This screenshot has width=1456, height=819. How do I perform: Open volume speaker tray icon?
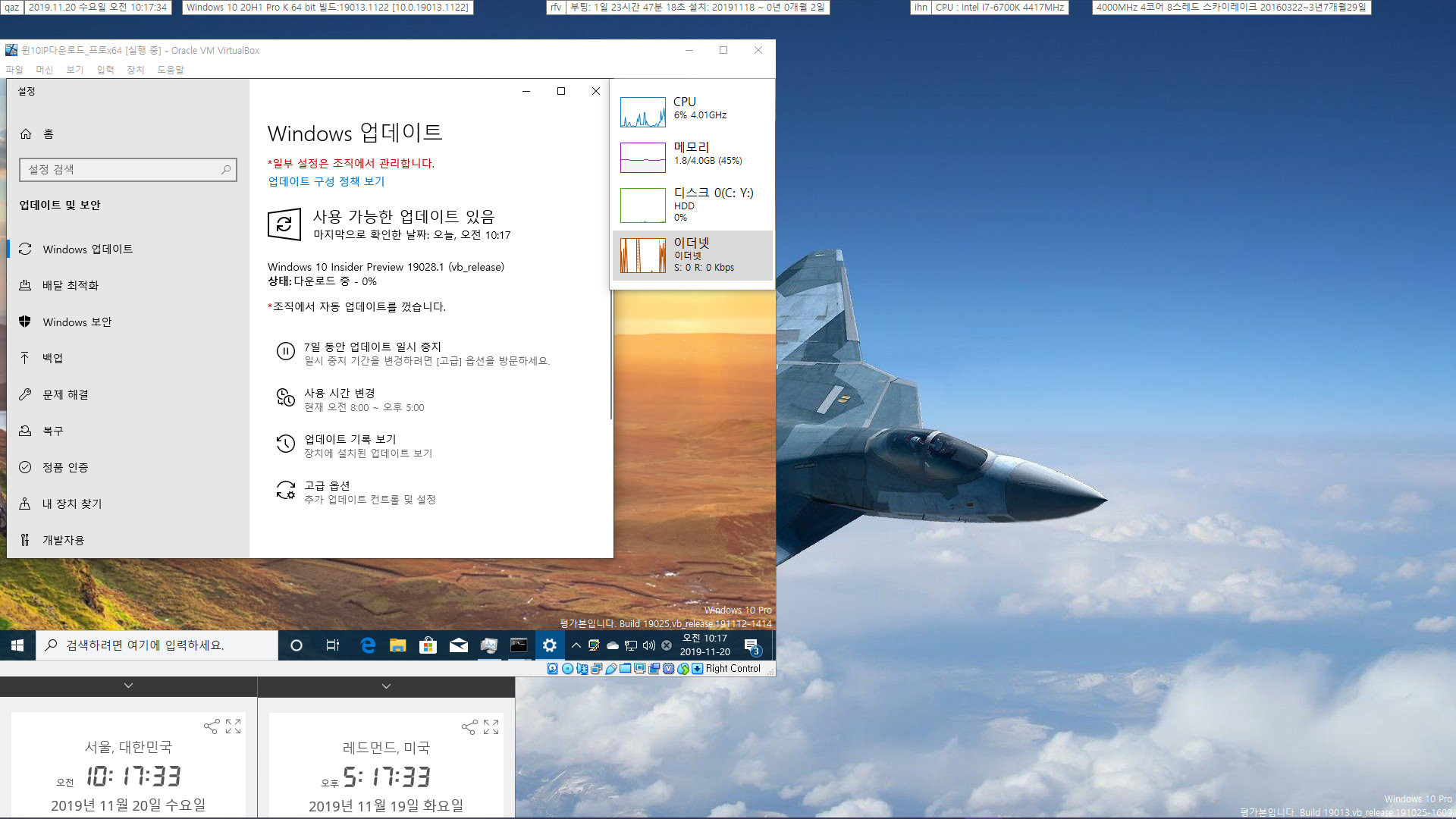(649, 645)
